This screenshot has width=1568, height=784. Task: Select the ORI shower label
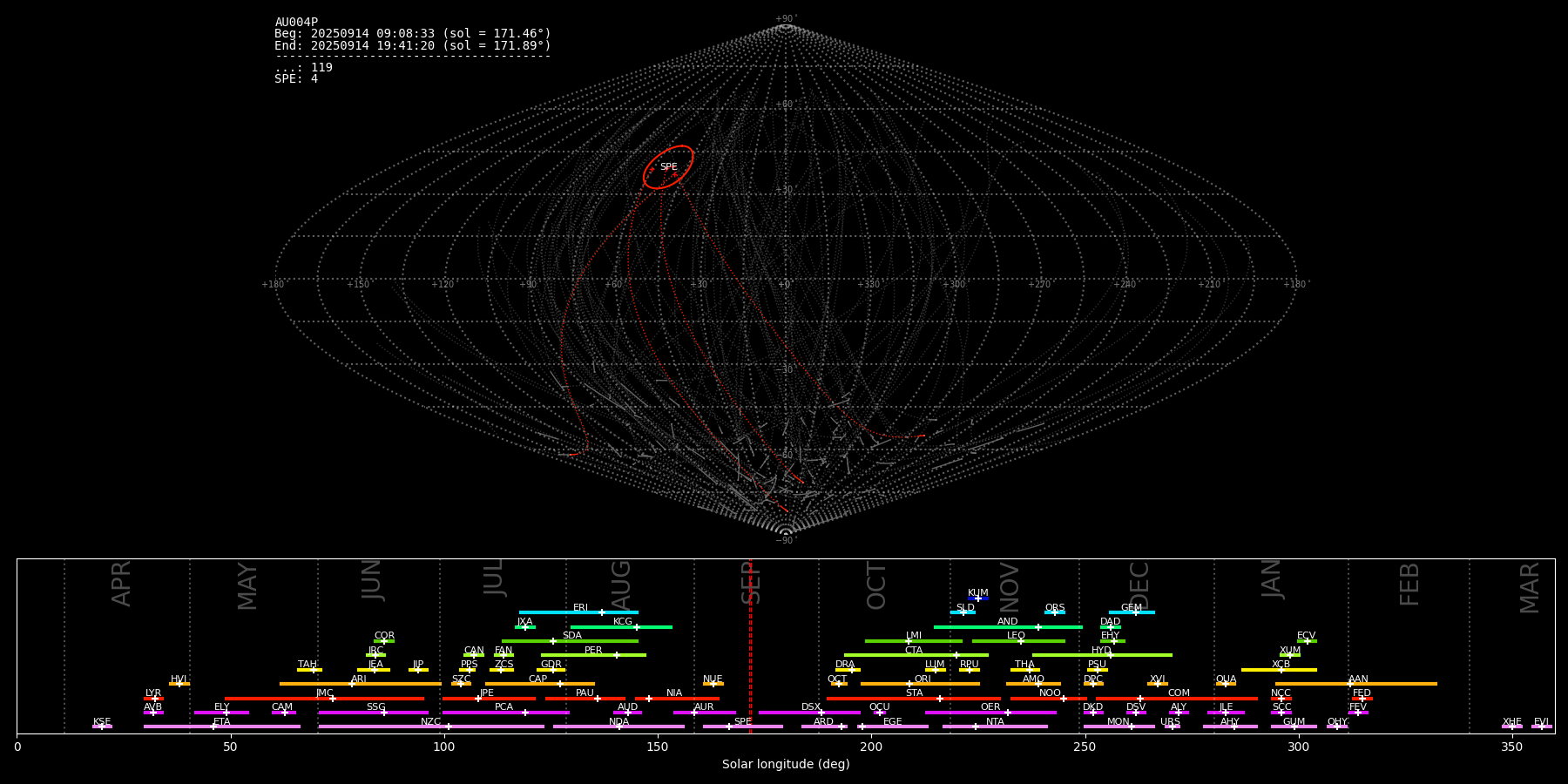coord(923,679)
